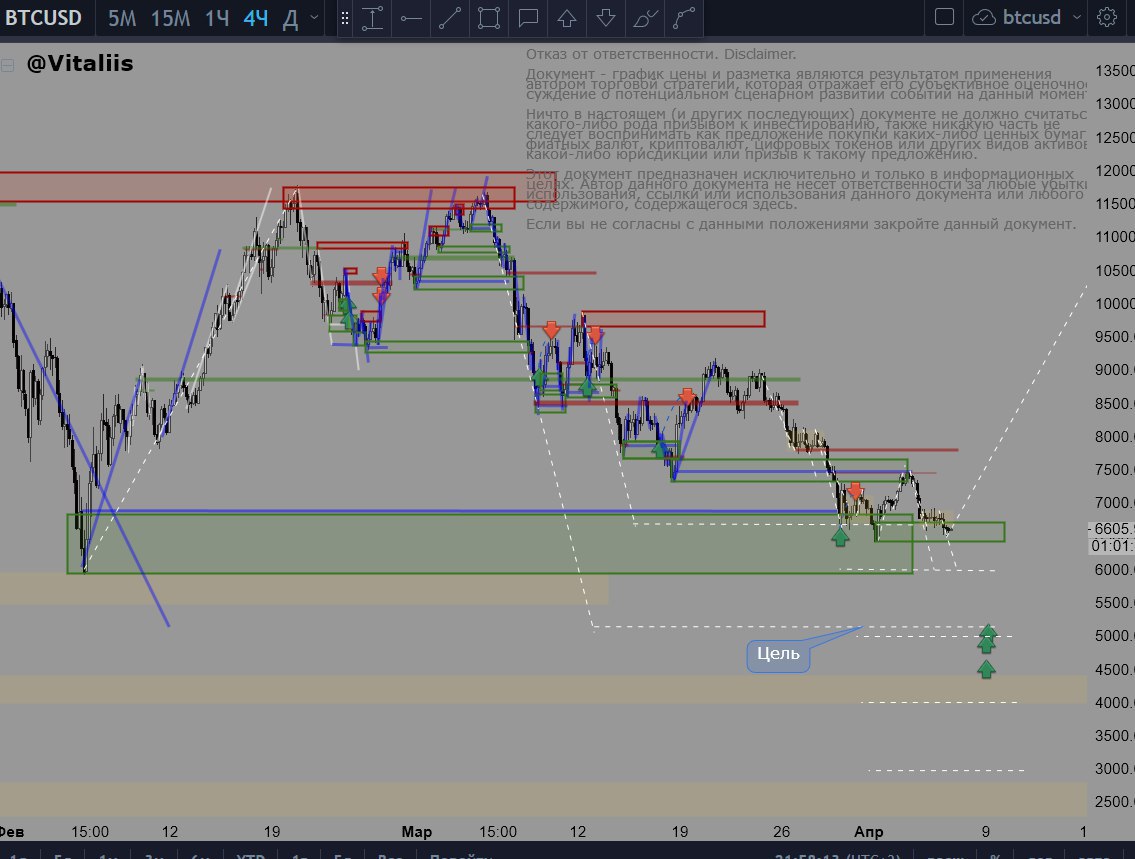
Task: Switch to the 1Ч timeframe
Action: (217, 18)
